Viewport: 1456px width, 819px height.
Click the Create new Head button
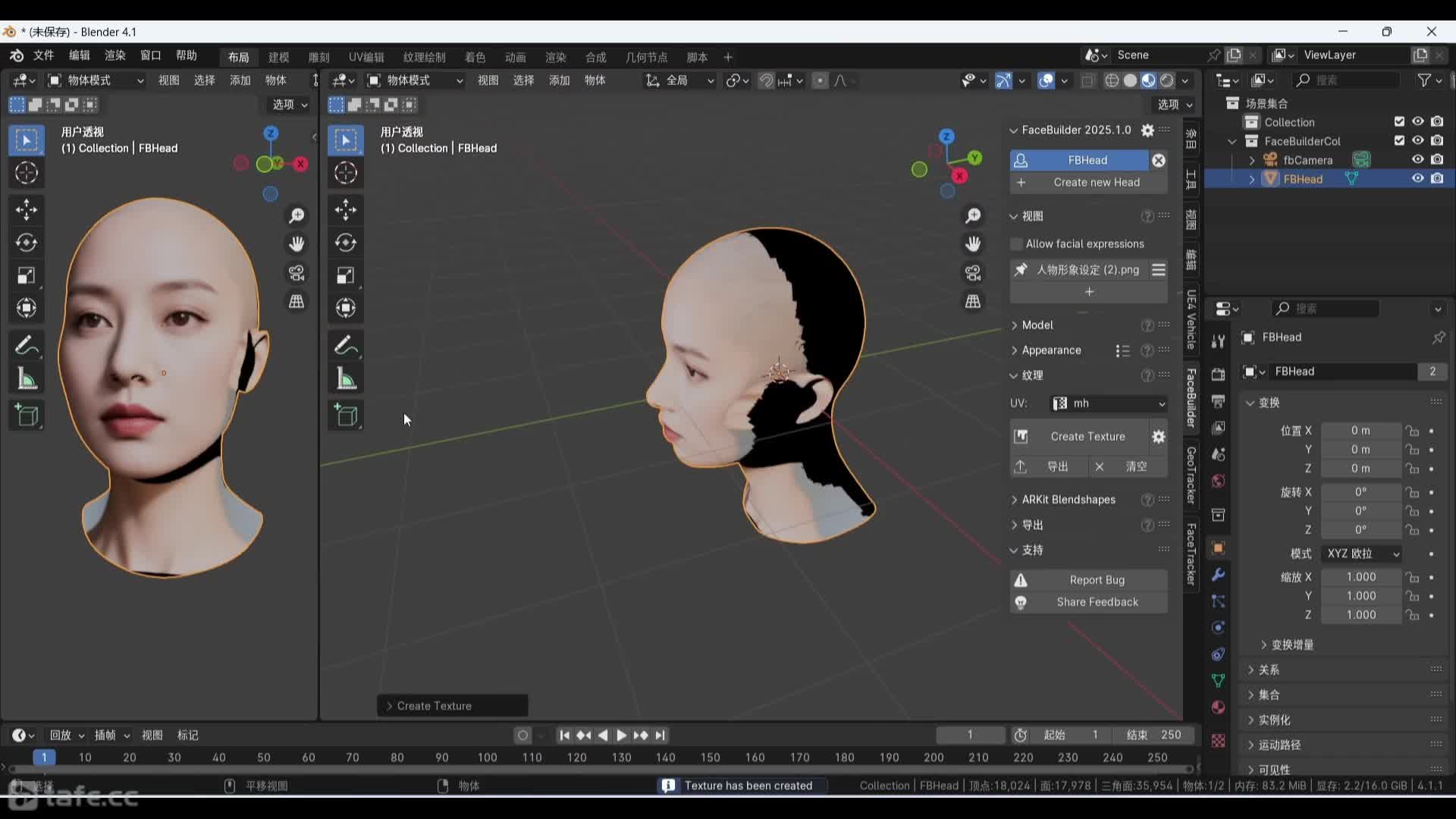1097,182
